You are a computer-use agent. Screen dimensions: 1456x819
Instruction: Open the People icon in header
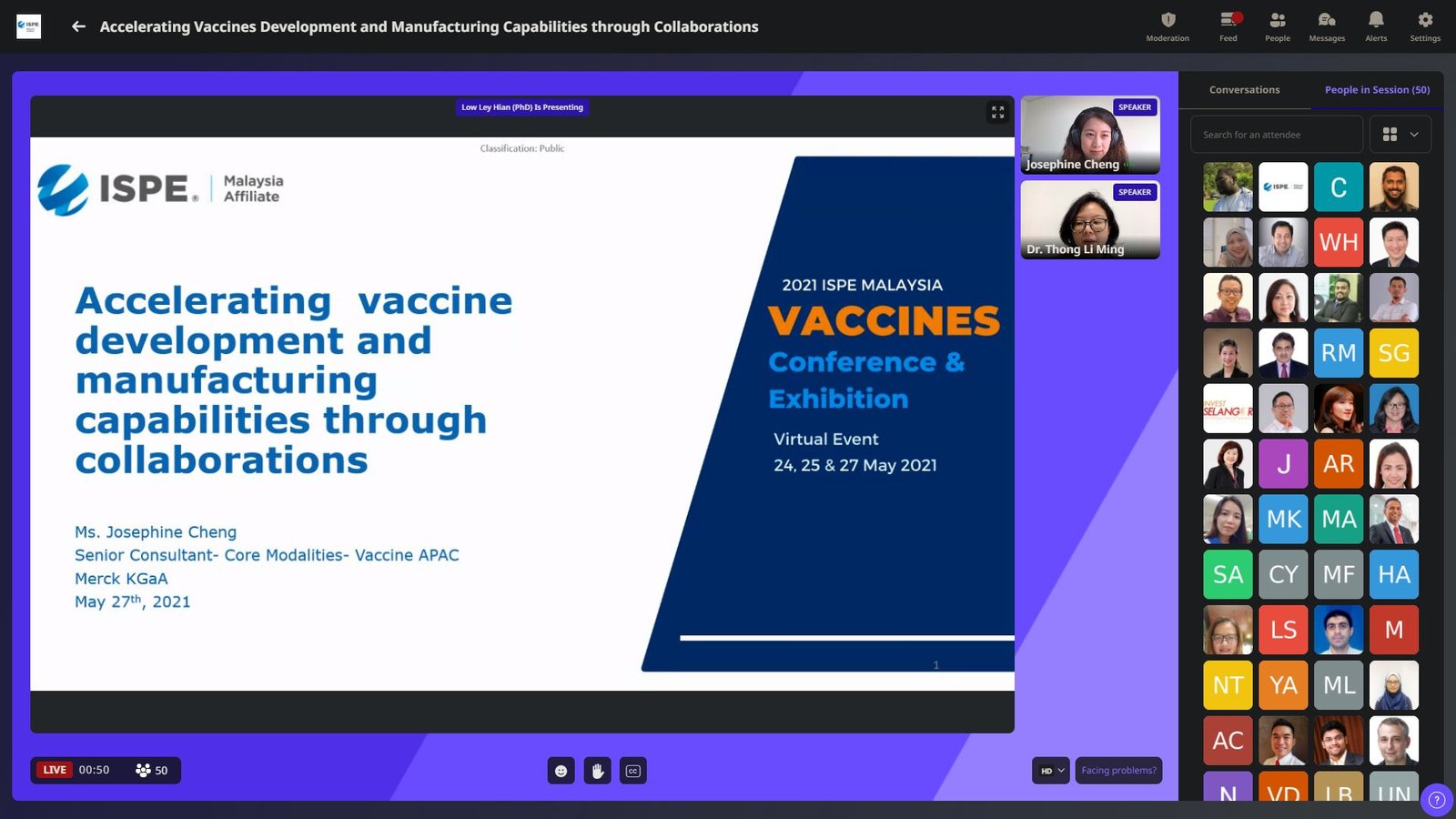pyautogui.click(x=1278, y=25)
